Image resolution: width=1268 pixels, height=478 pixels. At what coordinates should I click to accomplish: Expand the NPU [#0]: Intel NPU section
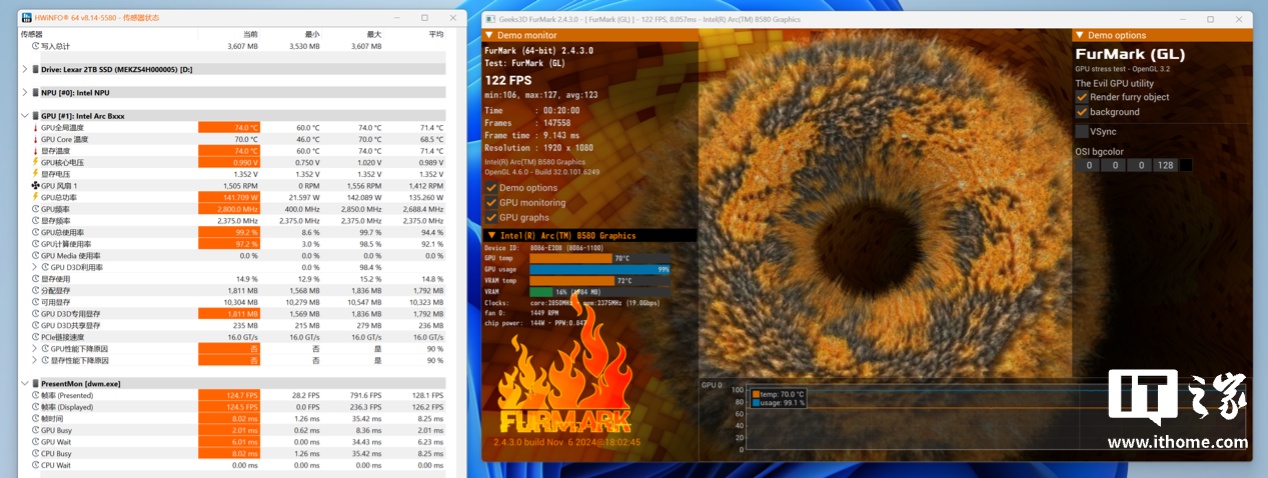pos(24,92)
